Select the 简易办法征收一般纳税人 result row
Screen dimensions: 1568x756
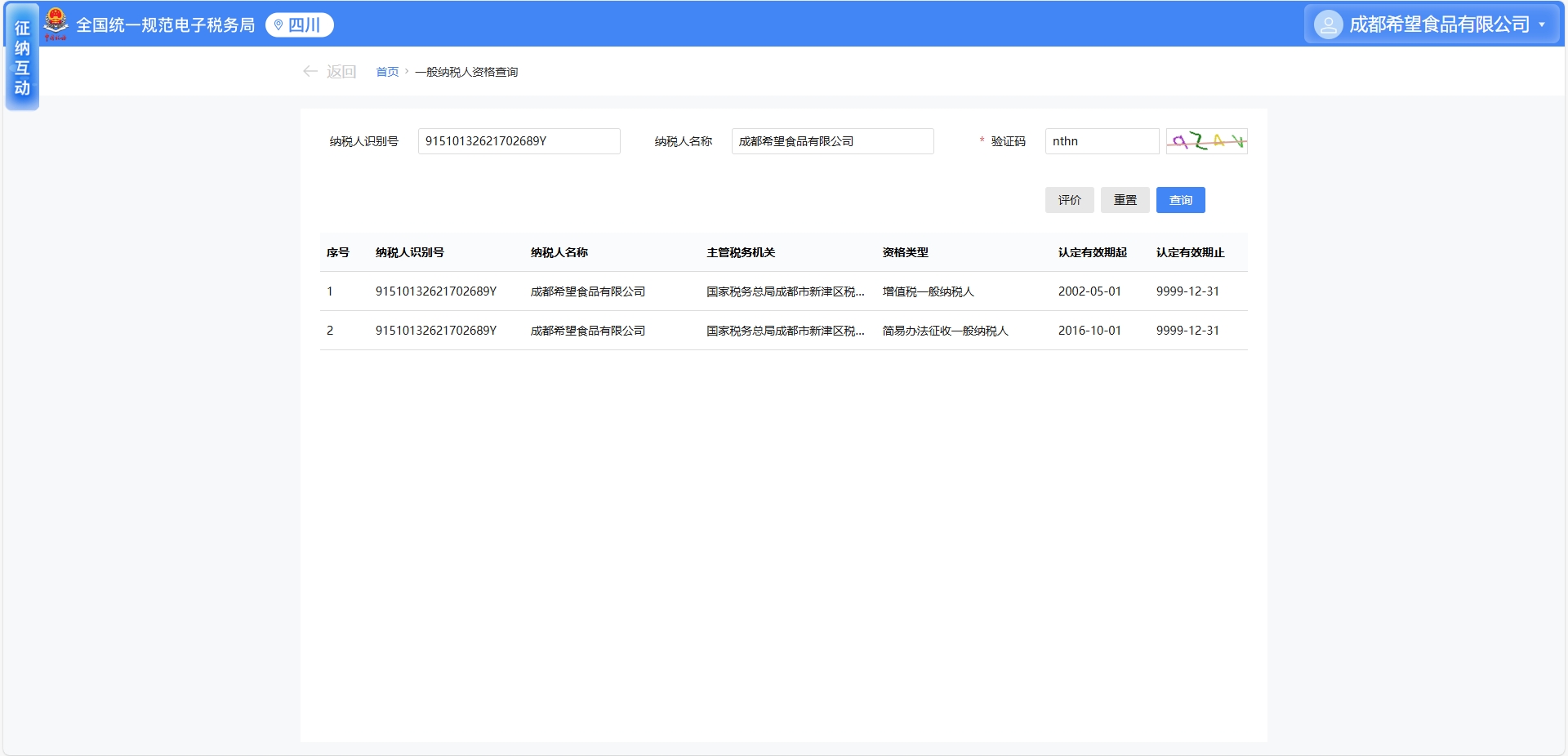pyautogui.click(x=782, y=331)
